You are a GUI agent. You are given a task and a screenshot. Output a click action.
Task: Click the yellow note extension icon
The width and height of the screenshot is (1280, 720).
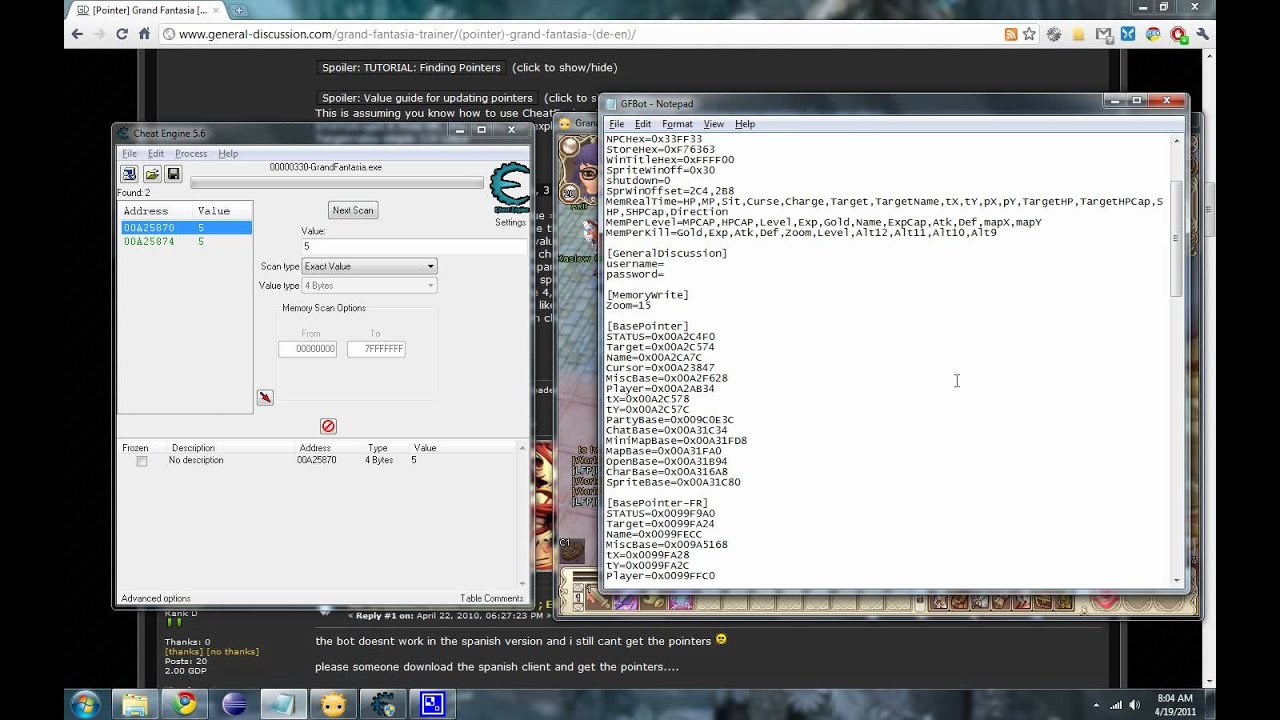click(1079, 34)
